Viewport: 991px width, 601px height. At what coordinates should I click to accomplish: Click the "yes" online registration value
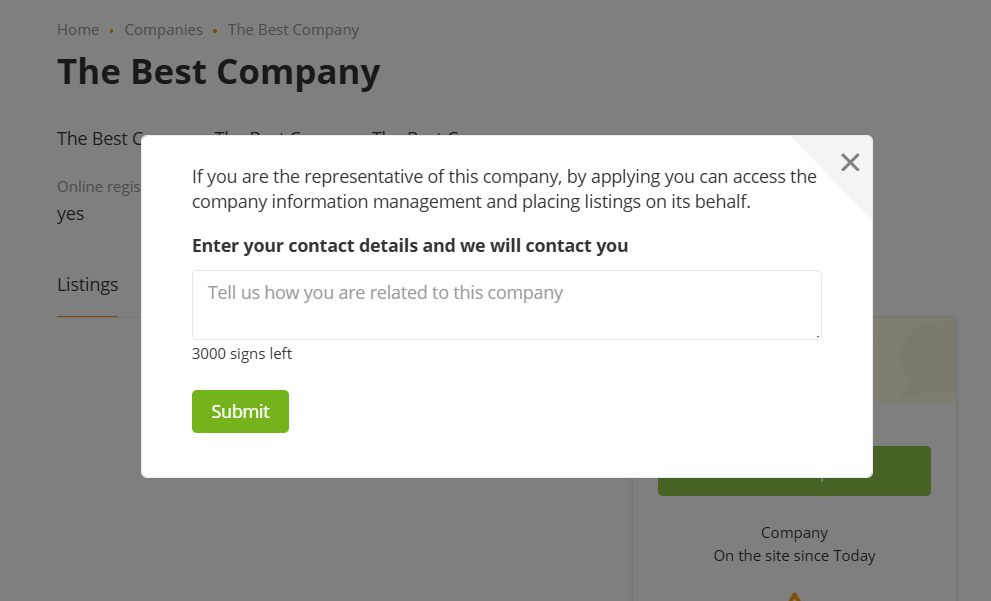(71, 214)
